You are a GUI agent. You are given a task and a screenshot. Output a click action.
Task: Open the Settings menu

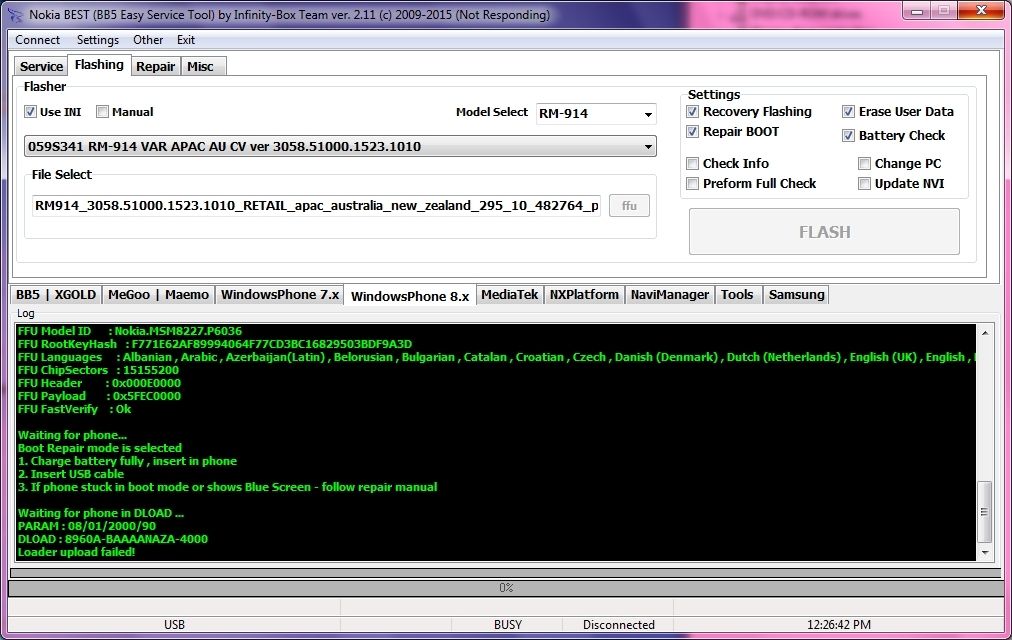coord(97,40)
